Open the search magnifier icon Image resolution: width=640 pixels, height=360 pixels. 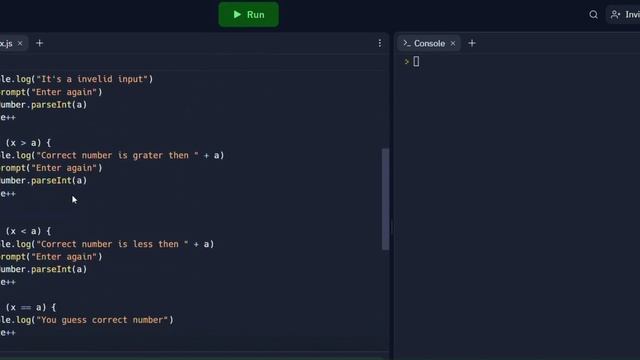point(593,15)
